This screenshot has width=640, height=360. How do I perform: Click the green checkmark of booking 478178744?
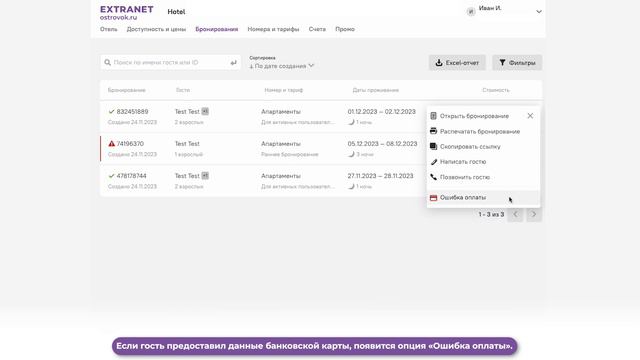(x=111, y=176)
